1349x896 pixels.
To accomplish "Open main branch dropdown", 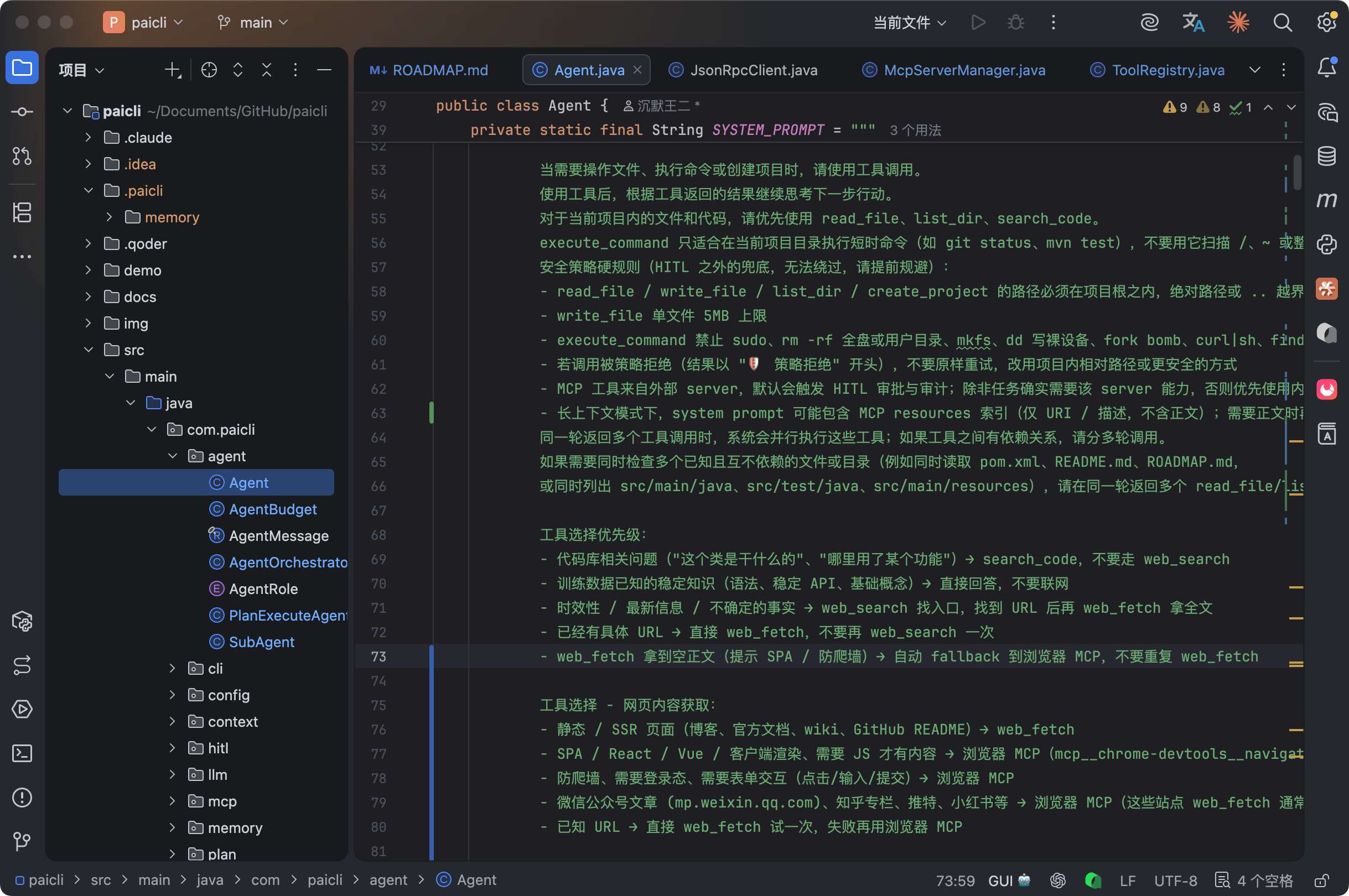I will (x=252, y=22).
